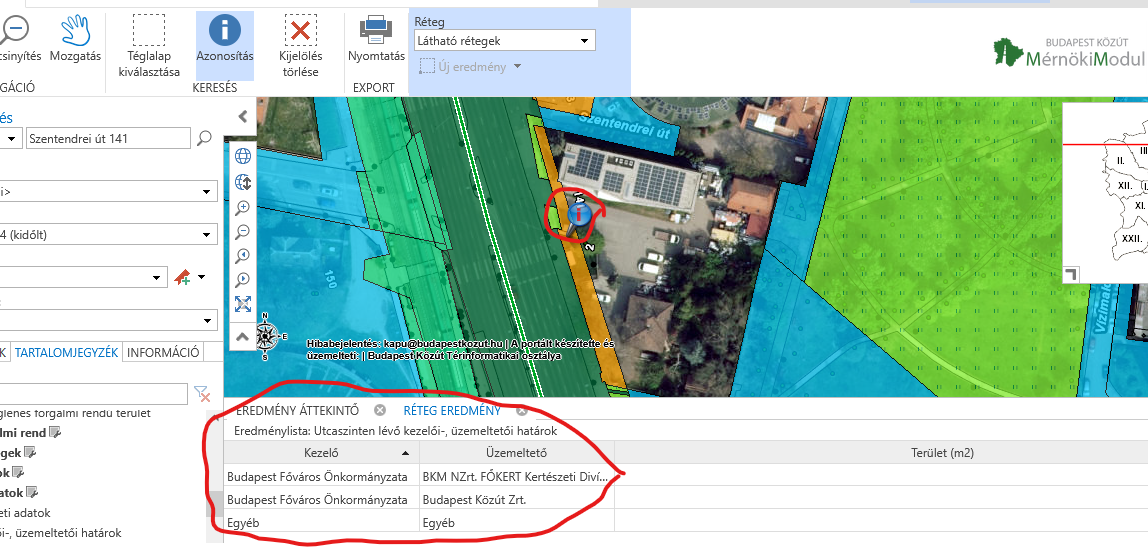Clear selection with Kijelölés törlése
1148x548 pixels.
(x=299, y=41)
